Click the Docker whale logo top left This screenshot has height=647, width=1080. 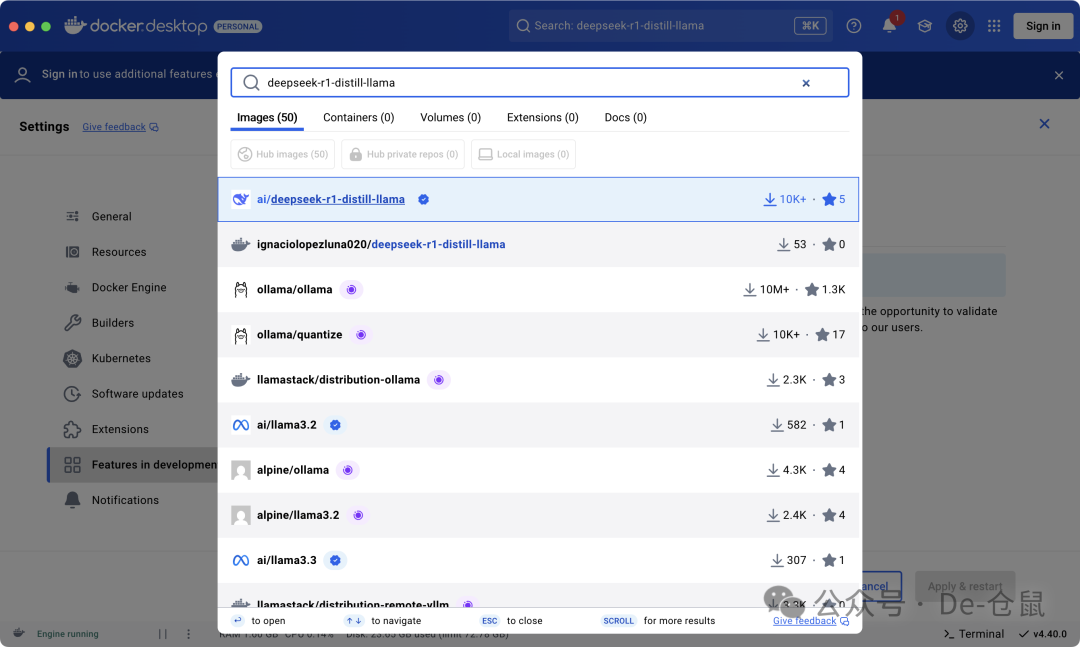(77, 25)
